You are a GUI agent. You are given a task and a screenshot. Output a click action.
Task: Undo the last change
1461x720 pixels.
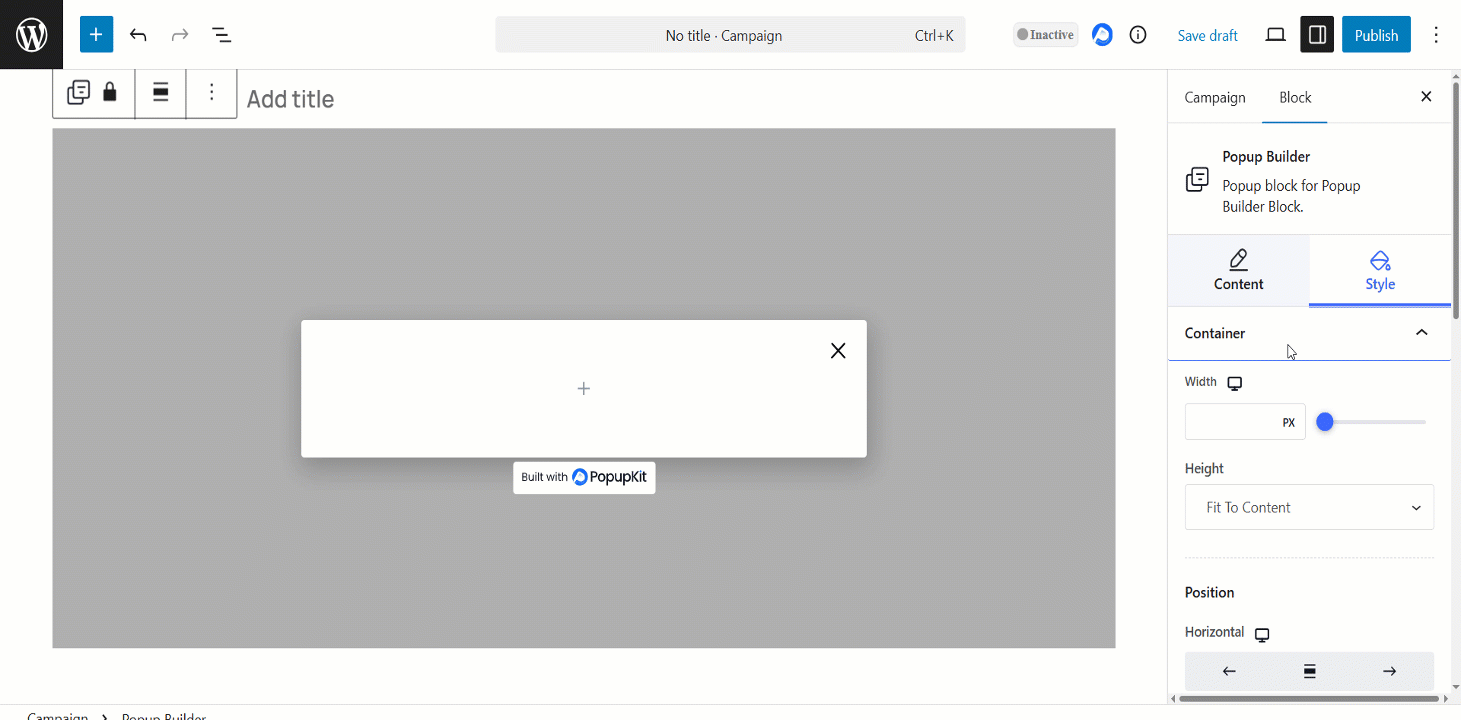click(x=138, y=35)
